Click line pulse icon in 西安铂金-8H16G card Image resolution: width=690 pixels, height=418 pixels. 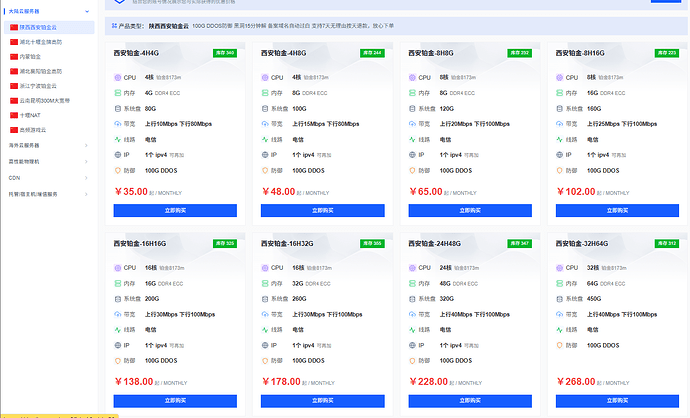click(x=559, y=139)
